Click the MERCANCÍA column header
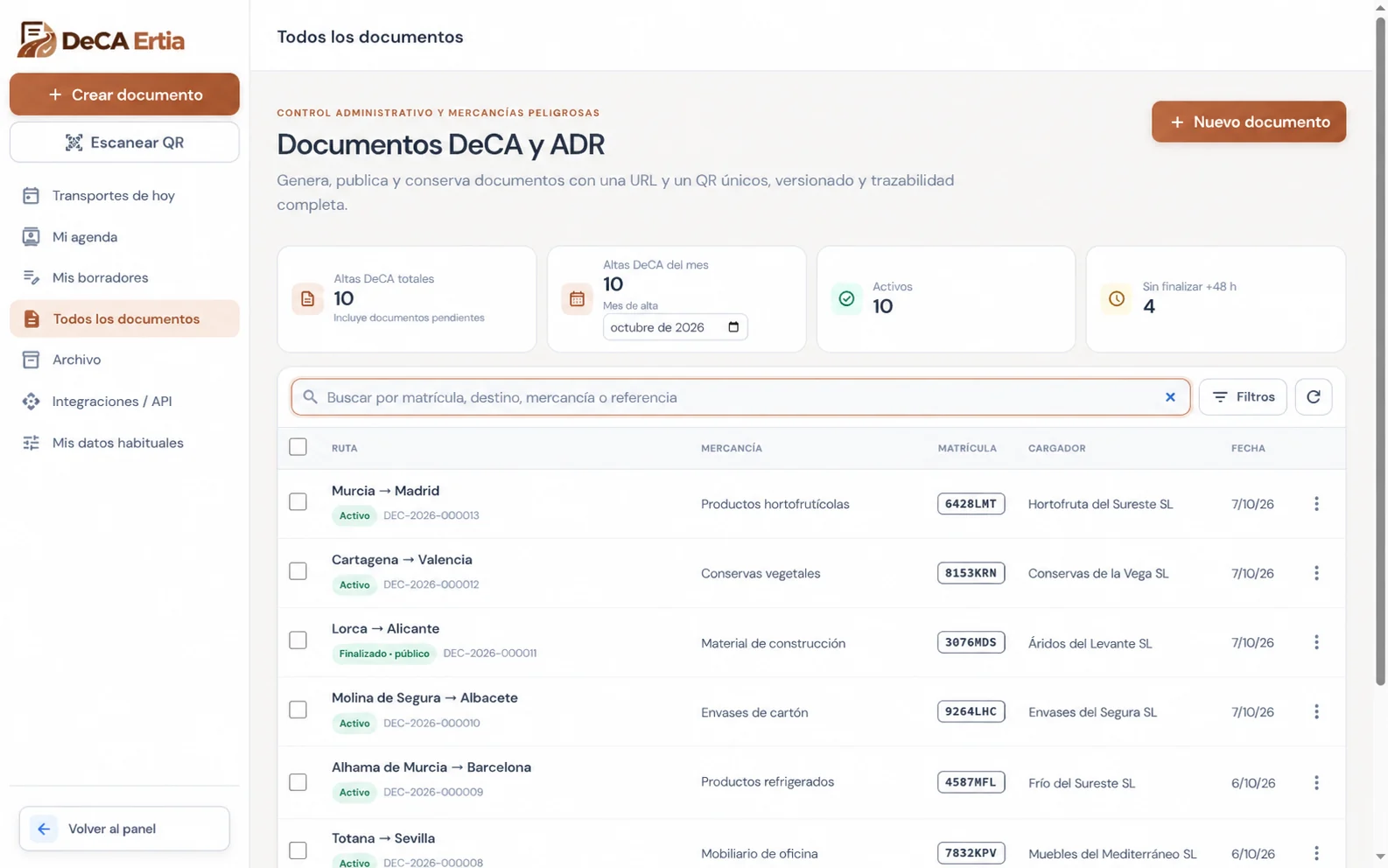 tap(732, 448)
